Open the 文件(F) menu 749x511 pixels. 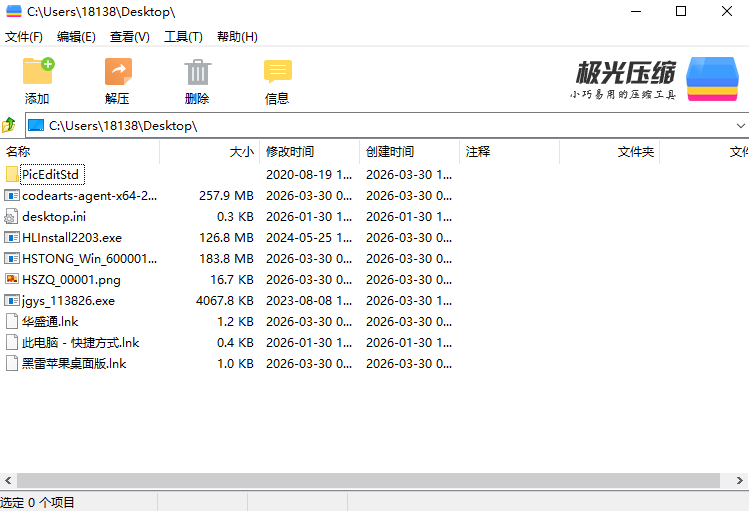(x=24, y=37)
